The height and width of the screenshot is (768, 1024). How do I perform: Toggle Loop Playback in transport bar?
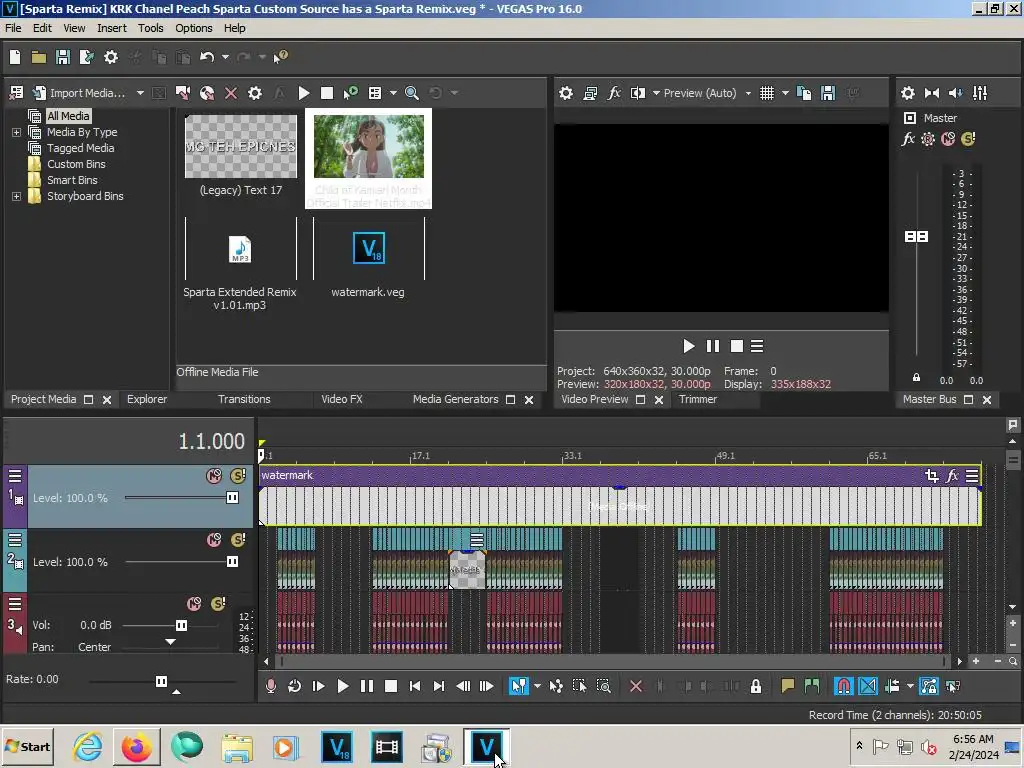pyautogui.click(x=295, y=686)
